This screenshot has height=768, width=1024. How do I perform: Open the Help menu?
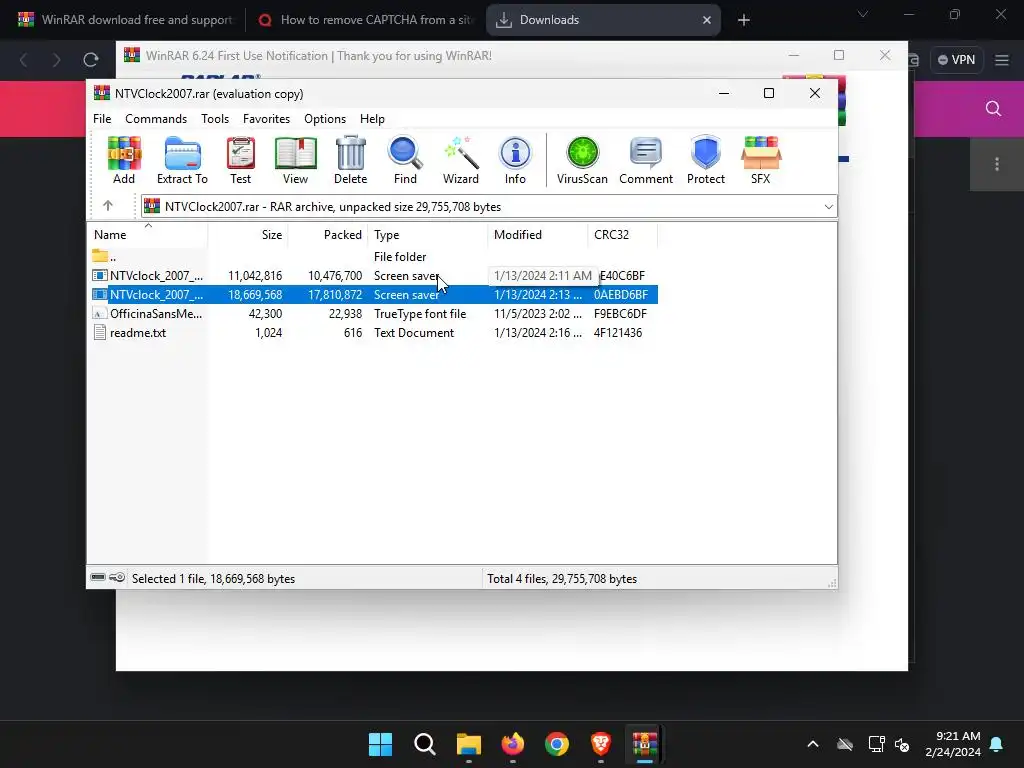coord(372,119)
